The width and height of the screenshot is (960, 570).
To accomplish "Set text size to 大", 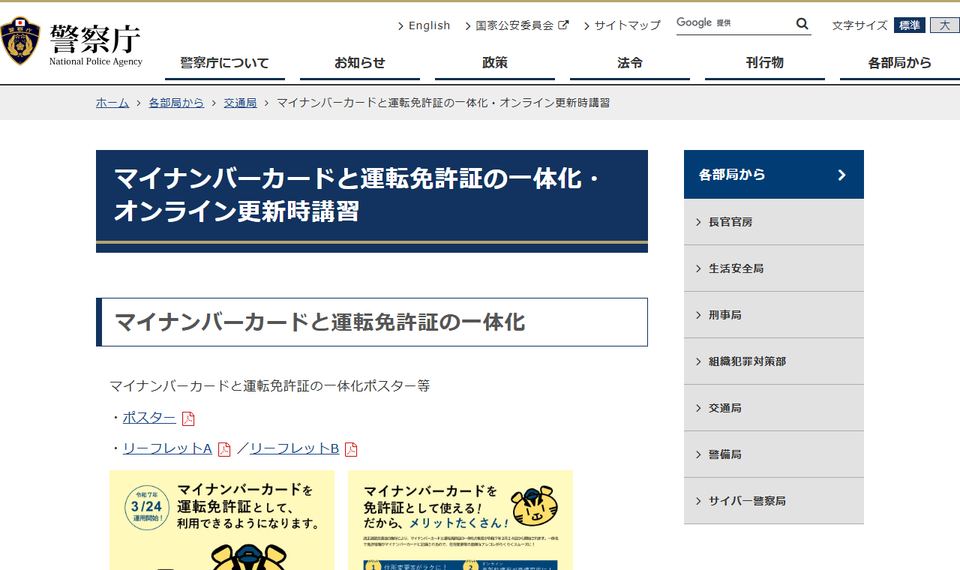I will click(x=945, y=25).
